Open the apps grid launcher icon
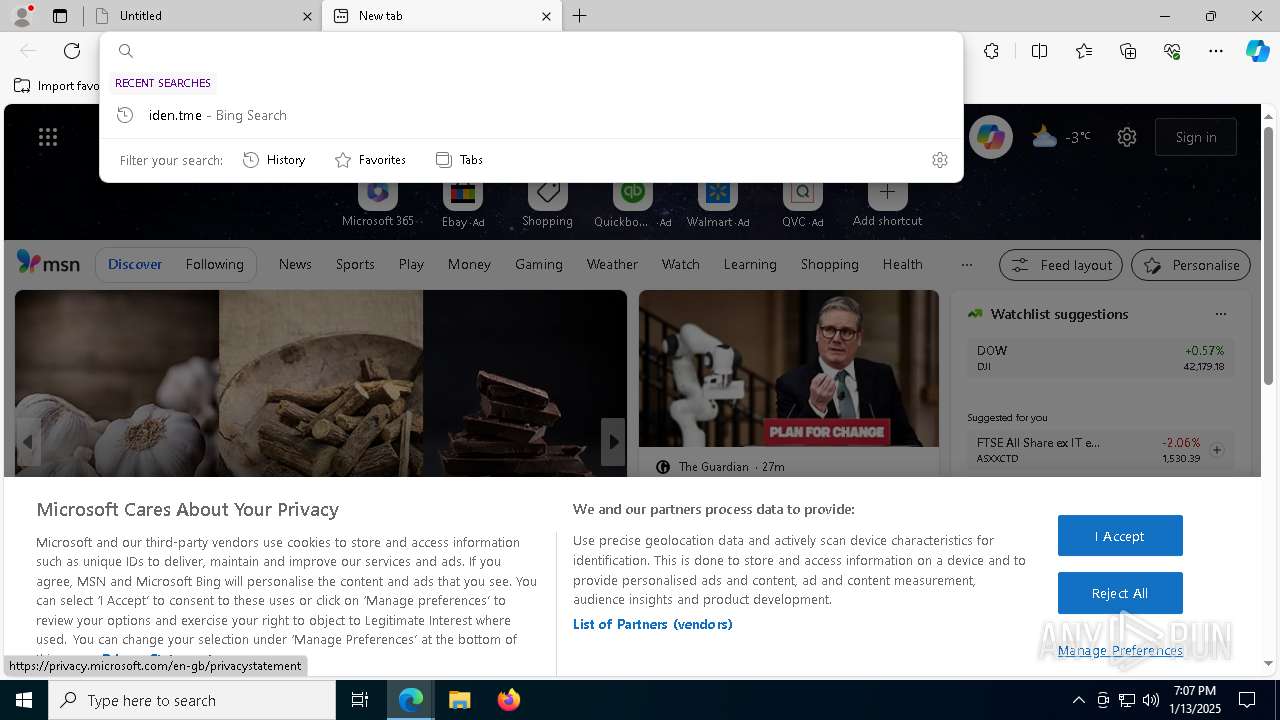This screenshot has height=720, width=1280. (x=48, y=137)
